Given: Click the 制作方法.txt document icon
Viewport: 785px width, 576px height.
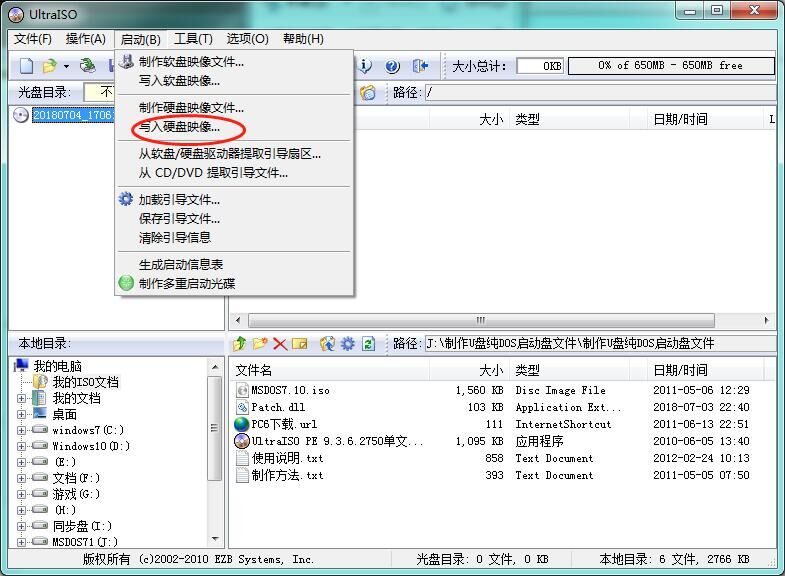Looking at the screenshot, I should coord(242,475).
